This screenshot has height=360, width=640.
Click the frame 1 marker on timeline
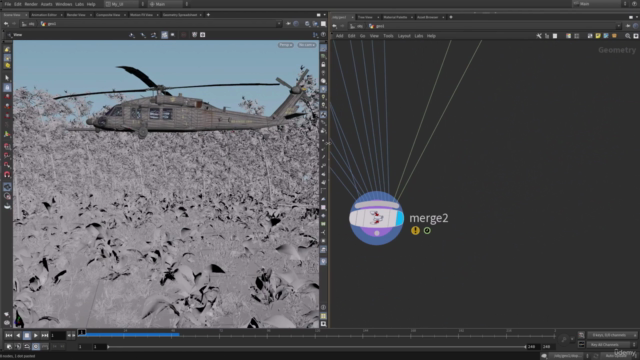tap(82, 332)
